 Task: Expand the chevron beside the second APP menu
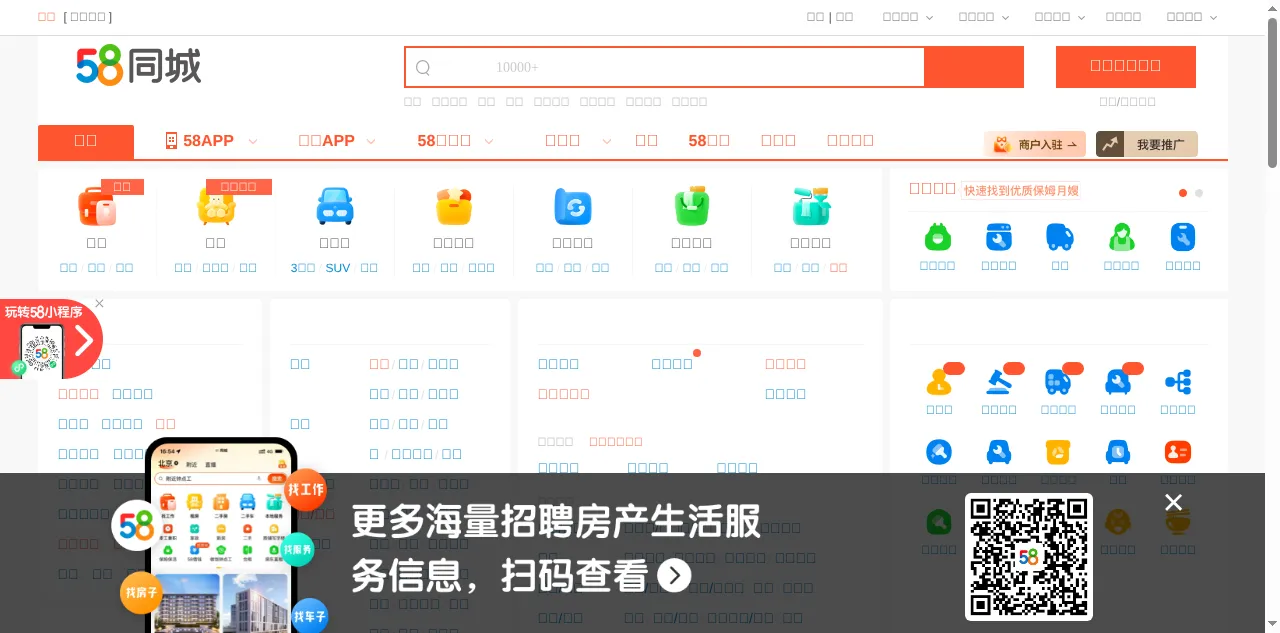coord(371,142)
